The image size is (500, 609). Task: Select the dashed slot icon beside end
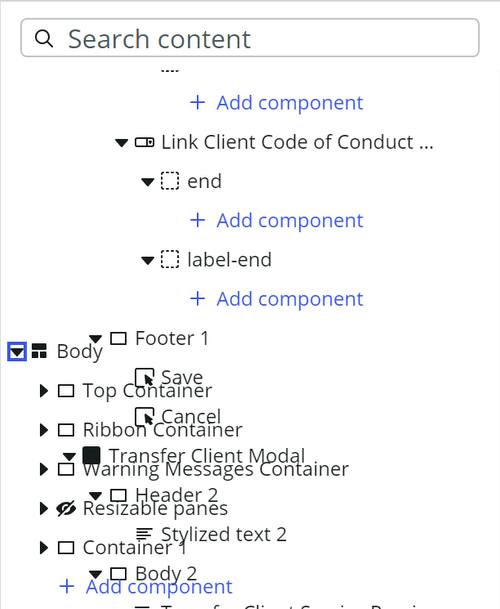(x=170, y=181)
